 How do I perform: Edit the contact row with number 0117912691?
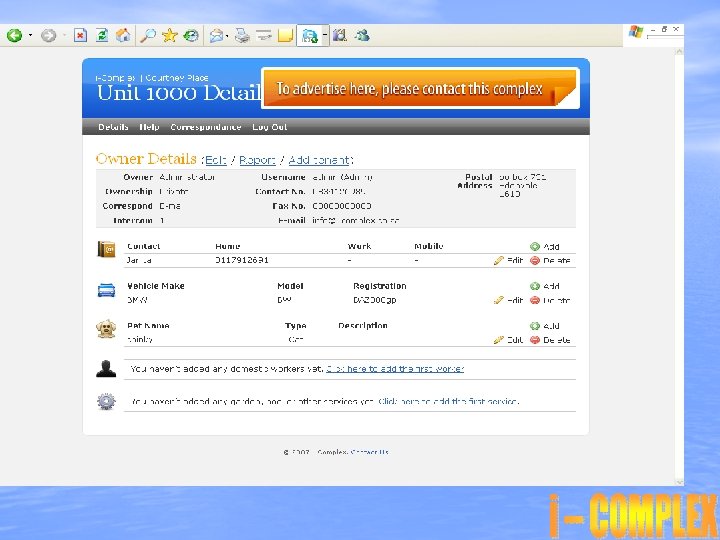click(508, 260)
